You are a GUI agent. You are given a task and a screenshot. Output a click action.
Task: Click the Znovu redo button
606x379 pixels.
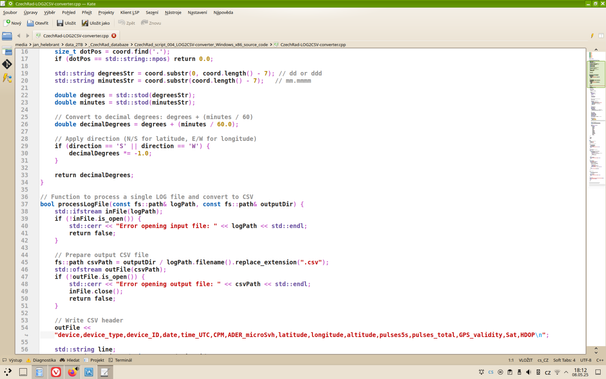coord(151,23)
